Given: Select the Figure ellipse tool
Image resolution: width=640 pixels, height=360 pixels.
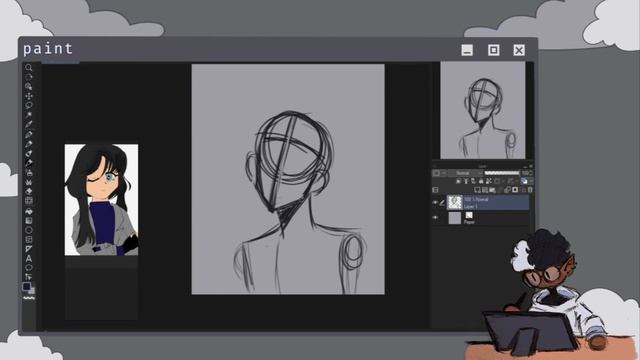Looking at the screenshot, I should coord(29,230).
